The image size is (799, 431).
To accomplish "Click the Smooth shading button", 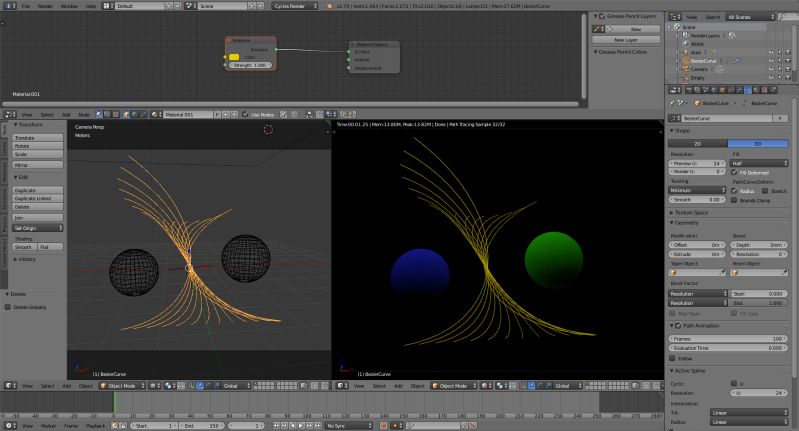I will [x=24, y=247].
